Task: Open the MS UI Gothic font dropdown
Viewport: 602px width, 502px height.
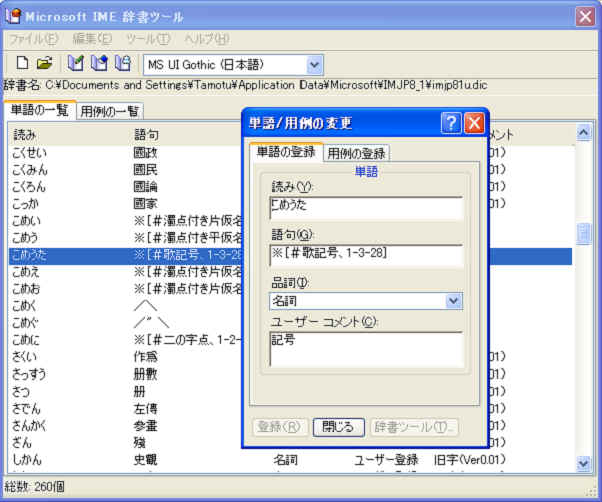Action: 315,64
